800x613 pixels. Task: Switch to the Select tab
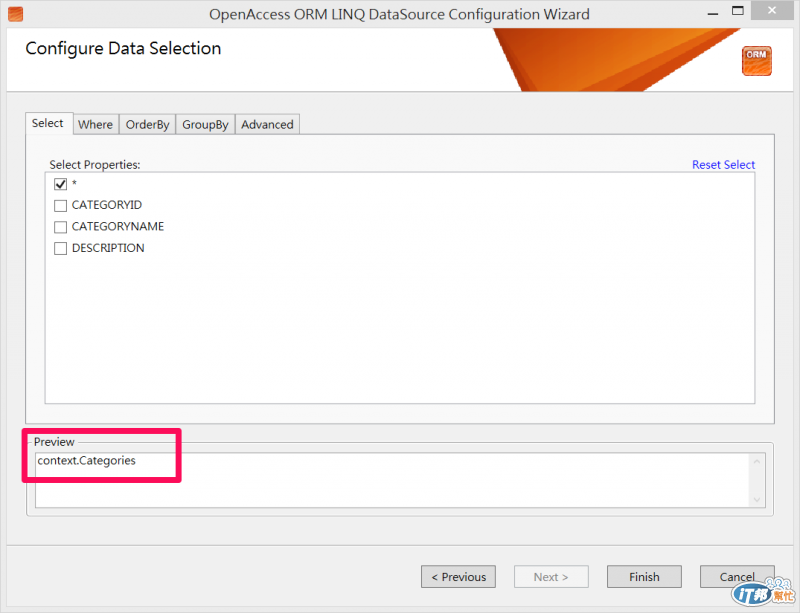(x=48, y=123)
